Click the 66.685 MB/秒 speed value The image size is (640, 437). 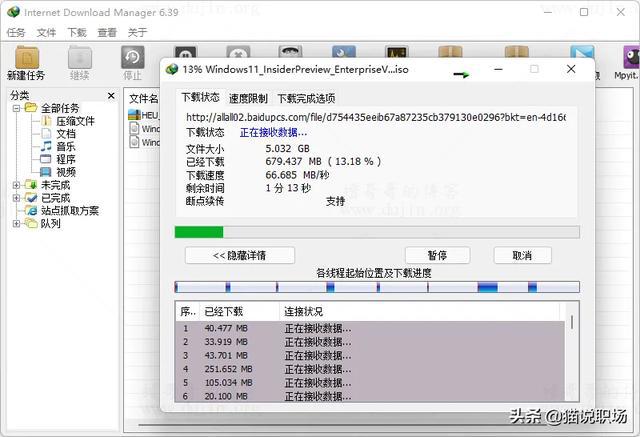297,175
